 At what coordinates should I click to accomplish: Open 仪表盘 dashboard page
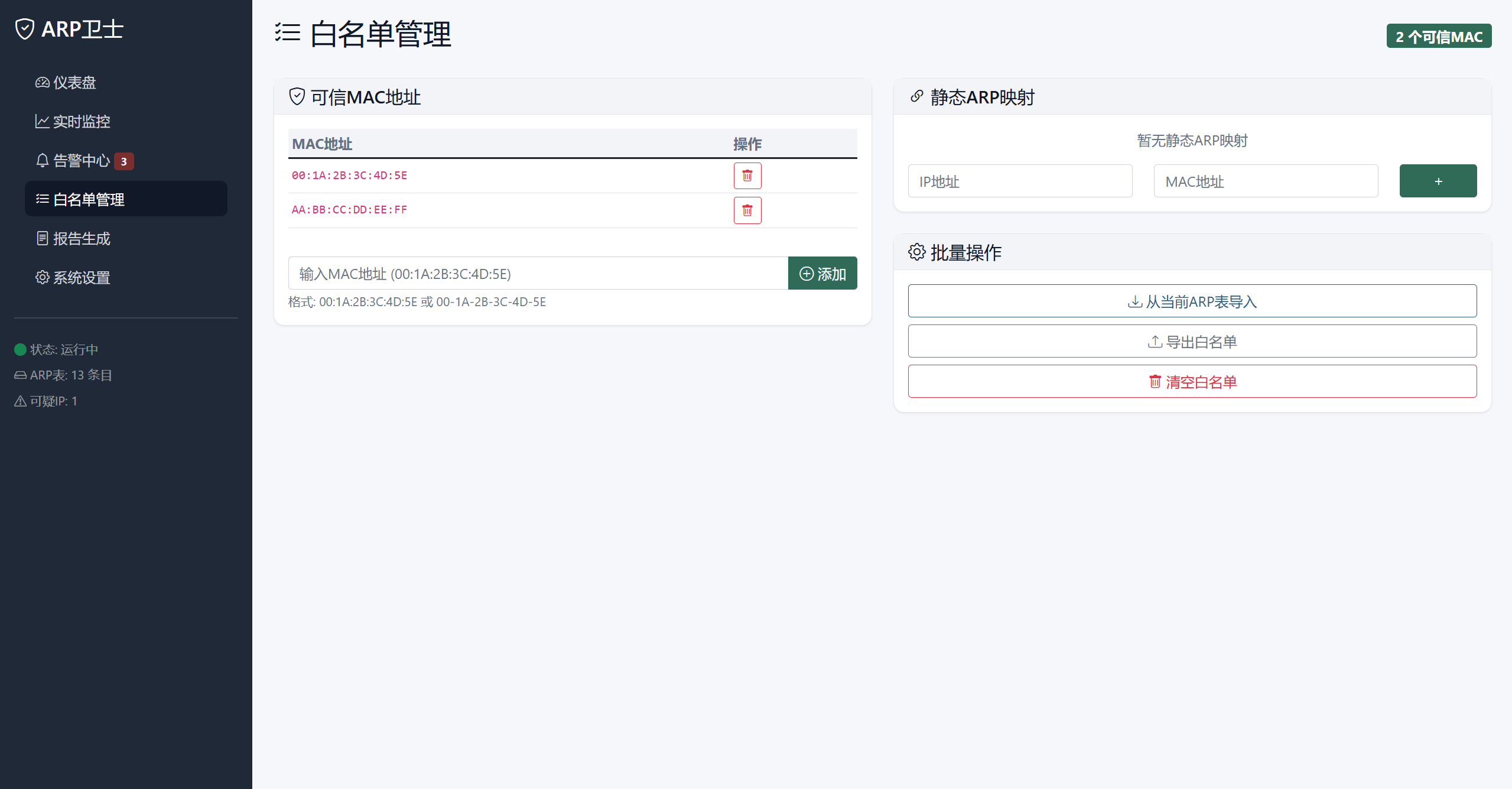coord(74,83)
